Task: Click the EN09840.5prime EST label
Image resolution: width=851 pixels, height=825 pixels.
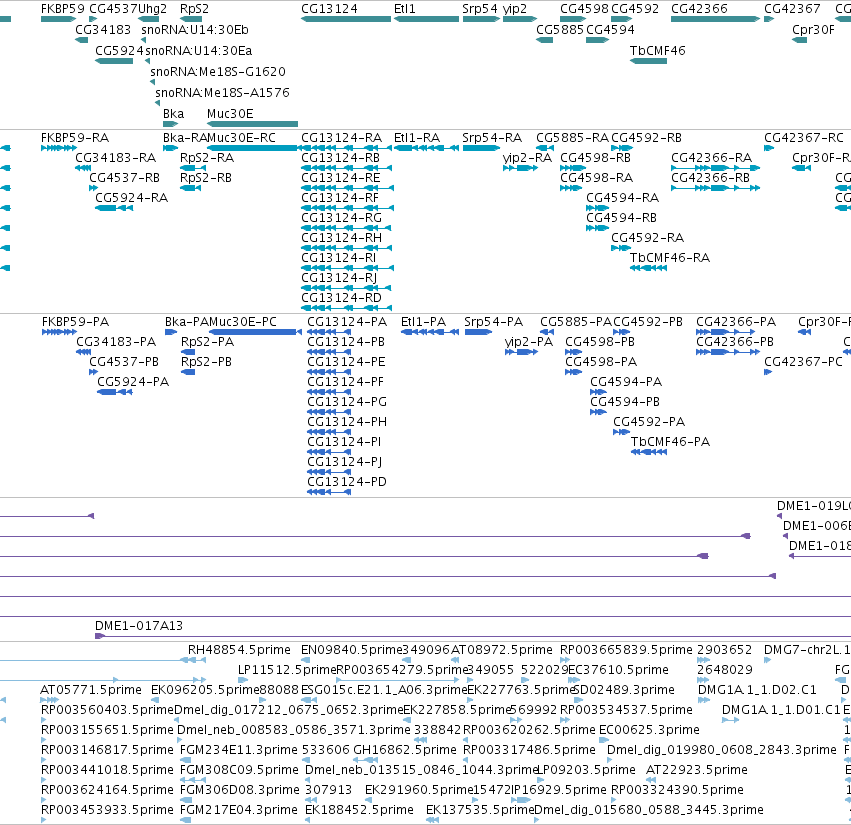Action: click(x=352, y=650)
